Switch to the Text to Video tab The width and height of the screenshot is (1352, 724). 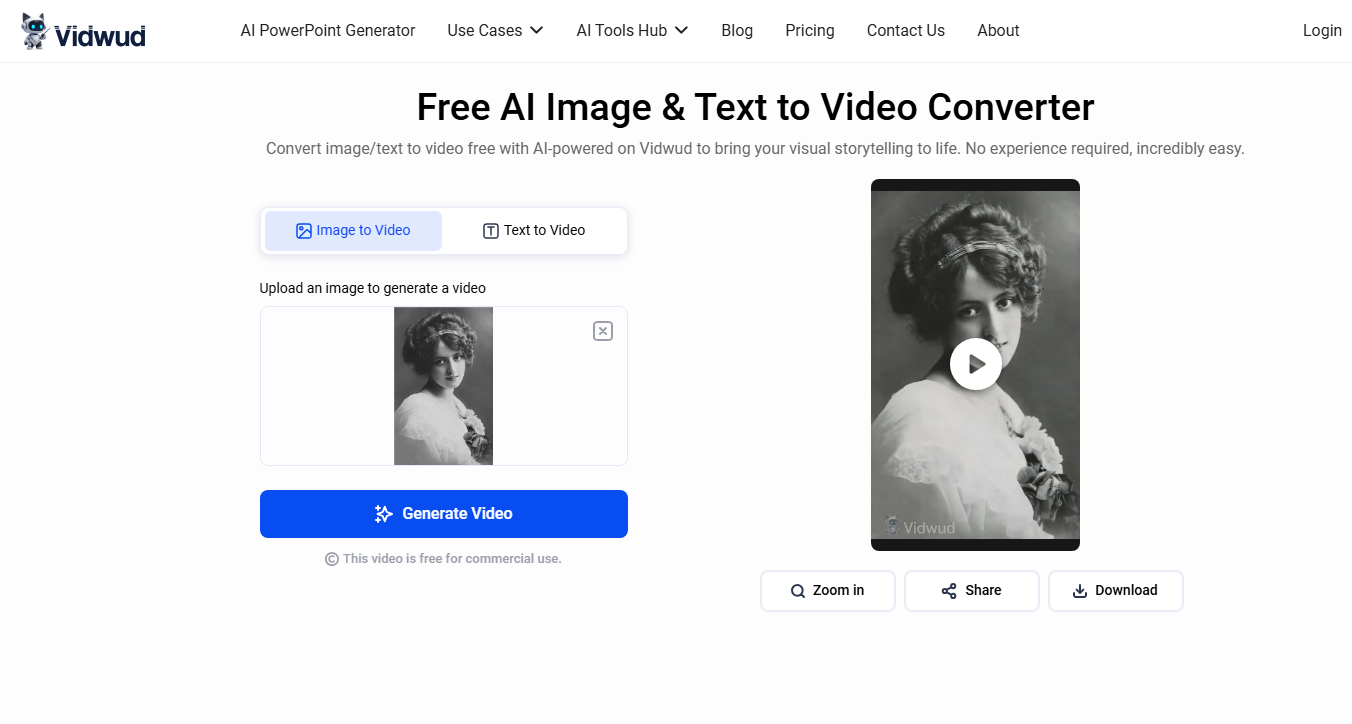[x=534, y=231]
